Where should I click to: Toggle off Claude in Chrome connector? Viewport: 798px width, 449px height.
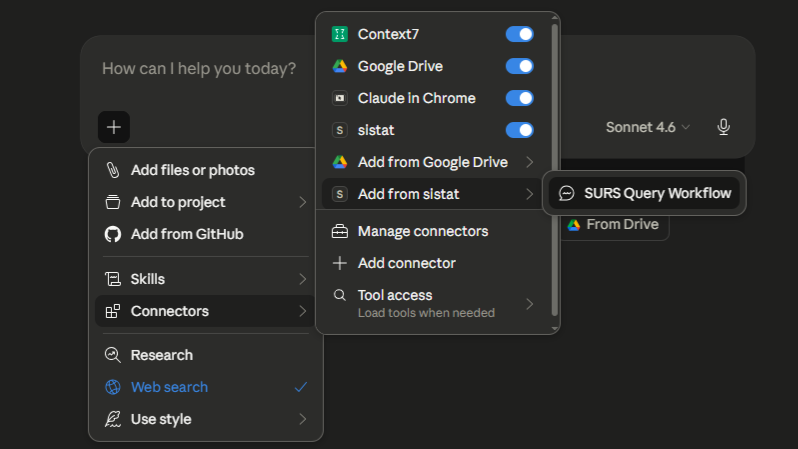520,98
